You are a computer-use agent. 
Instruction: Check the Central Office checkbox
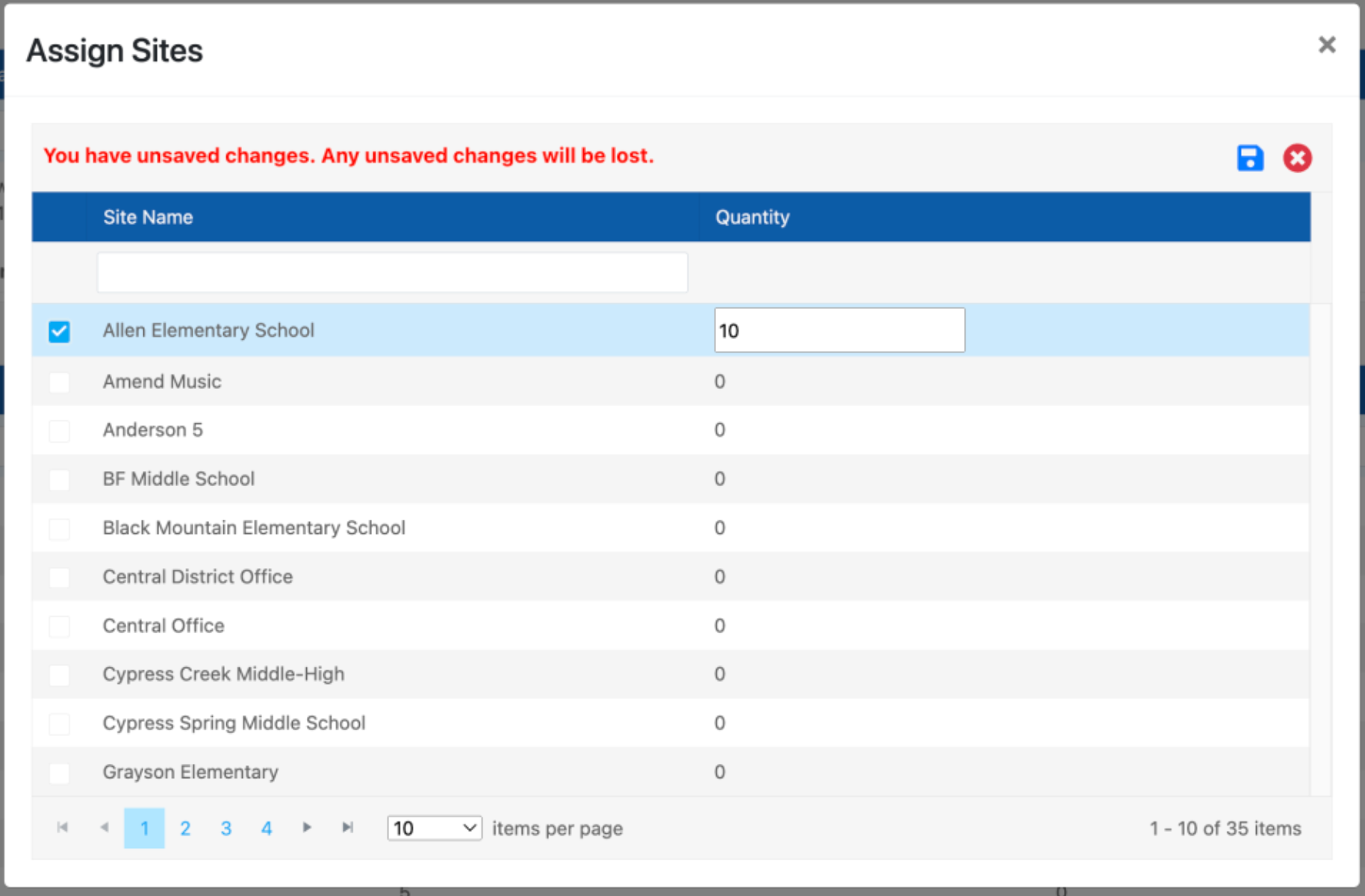[59, 626]
